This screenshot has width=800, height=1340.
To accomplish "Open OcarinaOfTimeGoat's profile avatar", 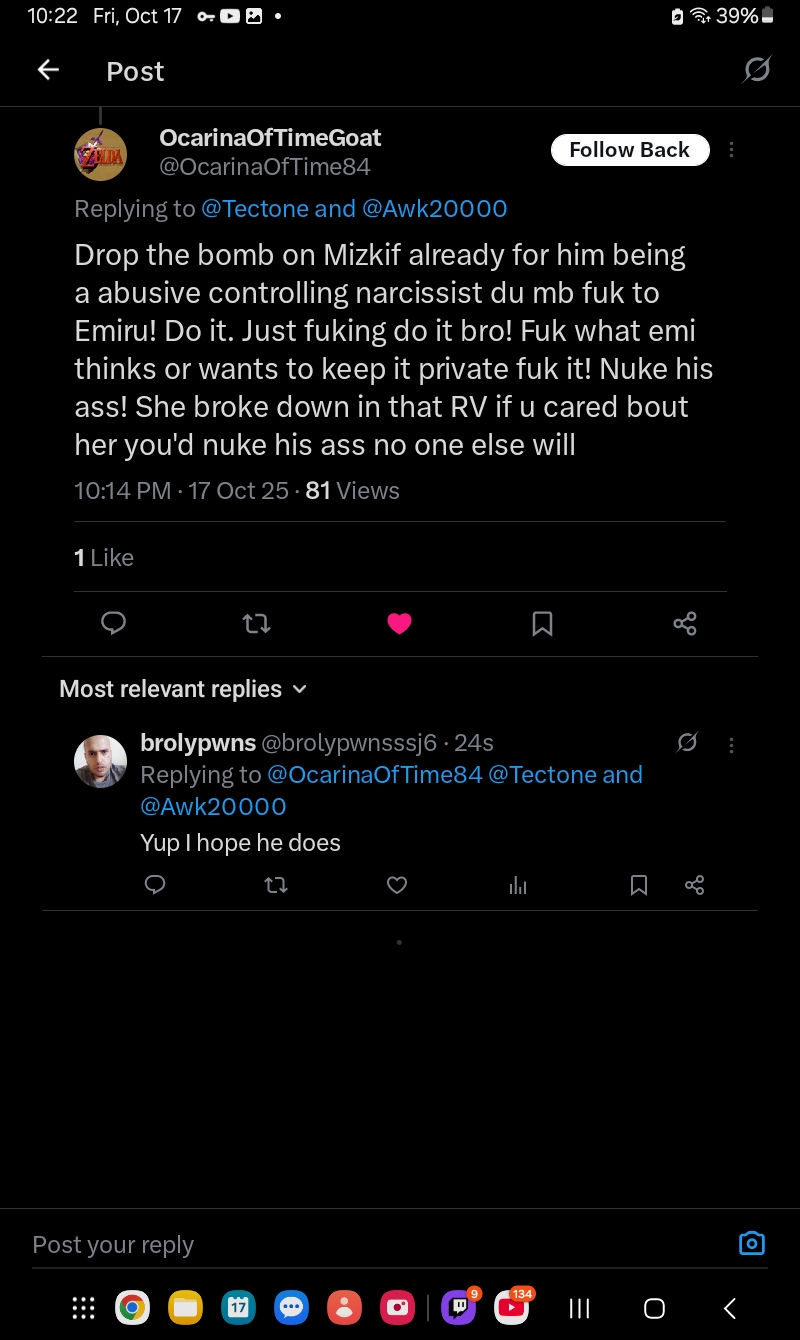I will click(x=101, y=154).
